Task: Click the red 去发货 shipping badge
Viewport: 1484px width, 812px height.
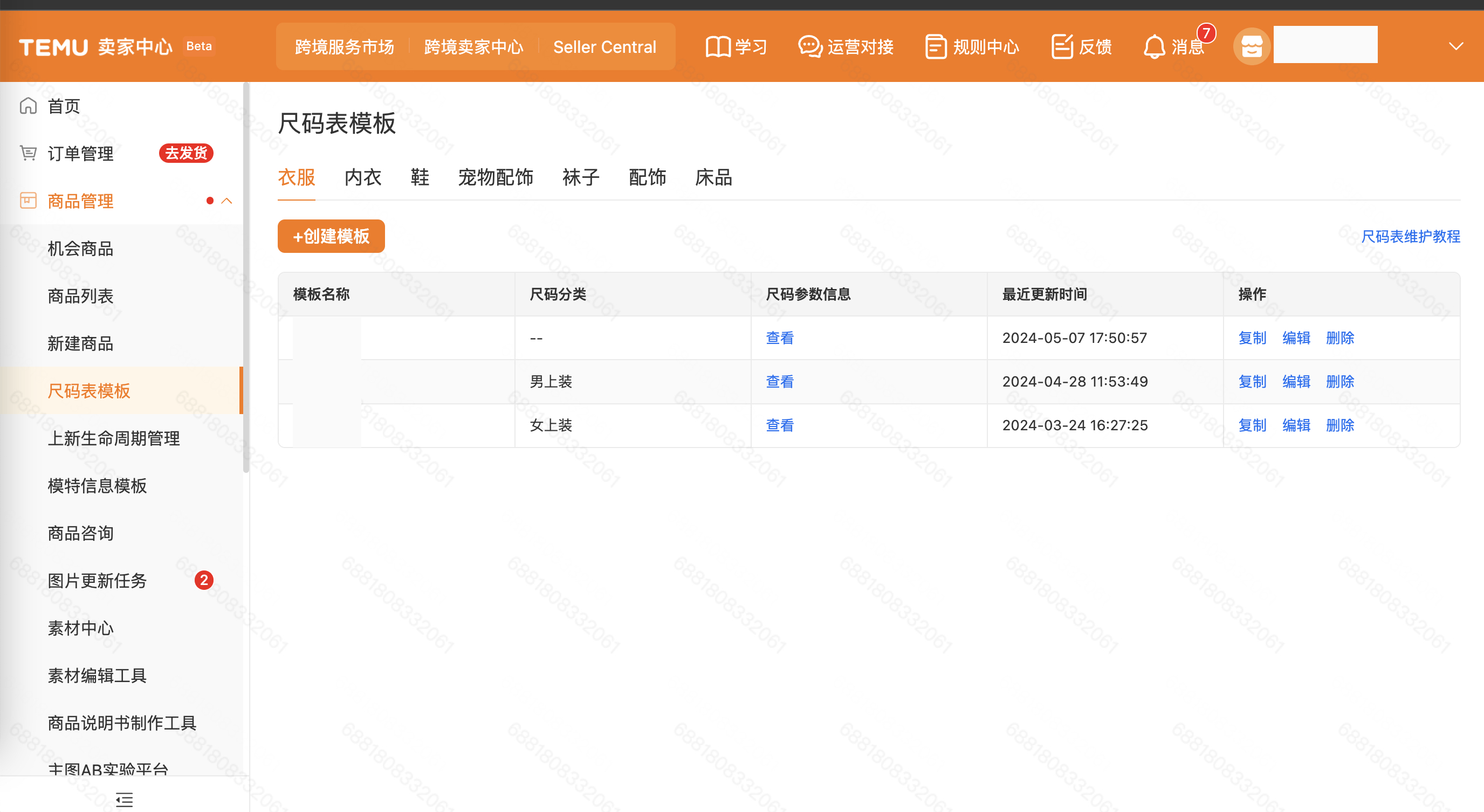Action: pos(185,153)
